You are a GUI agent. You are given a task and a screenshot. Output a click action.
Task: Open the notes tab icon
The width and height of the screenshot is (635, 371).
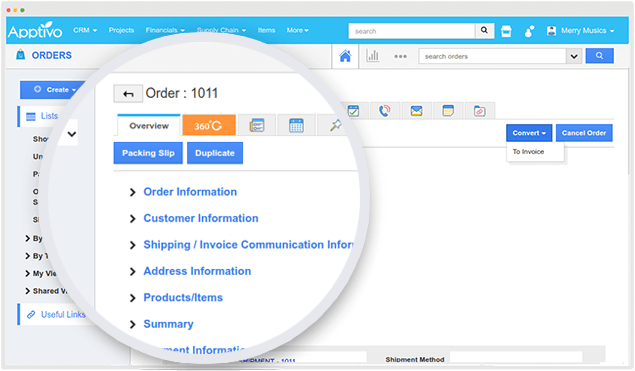(448, 111)
